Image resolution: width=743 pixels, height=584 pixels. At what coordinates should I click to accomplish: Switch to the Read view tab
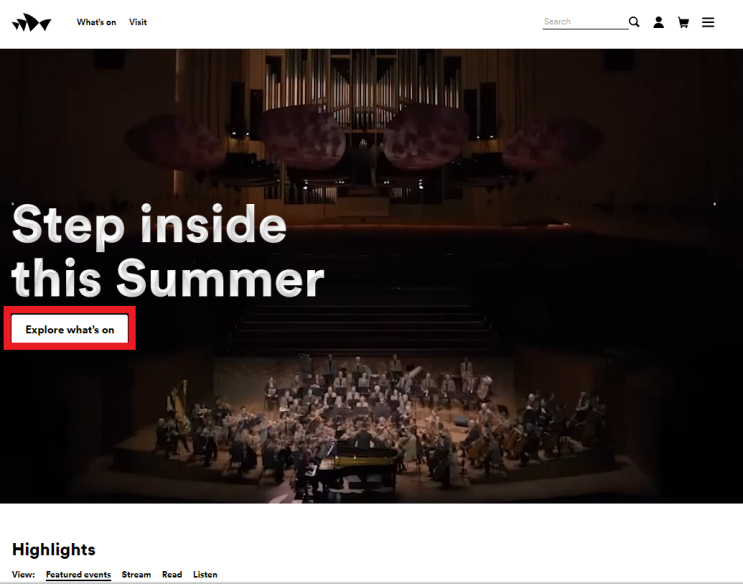[172, 575]
